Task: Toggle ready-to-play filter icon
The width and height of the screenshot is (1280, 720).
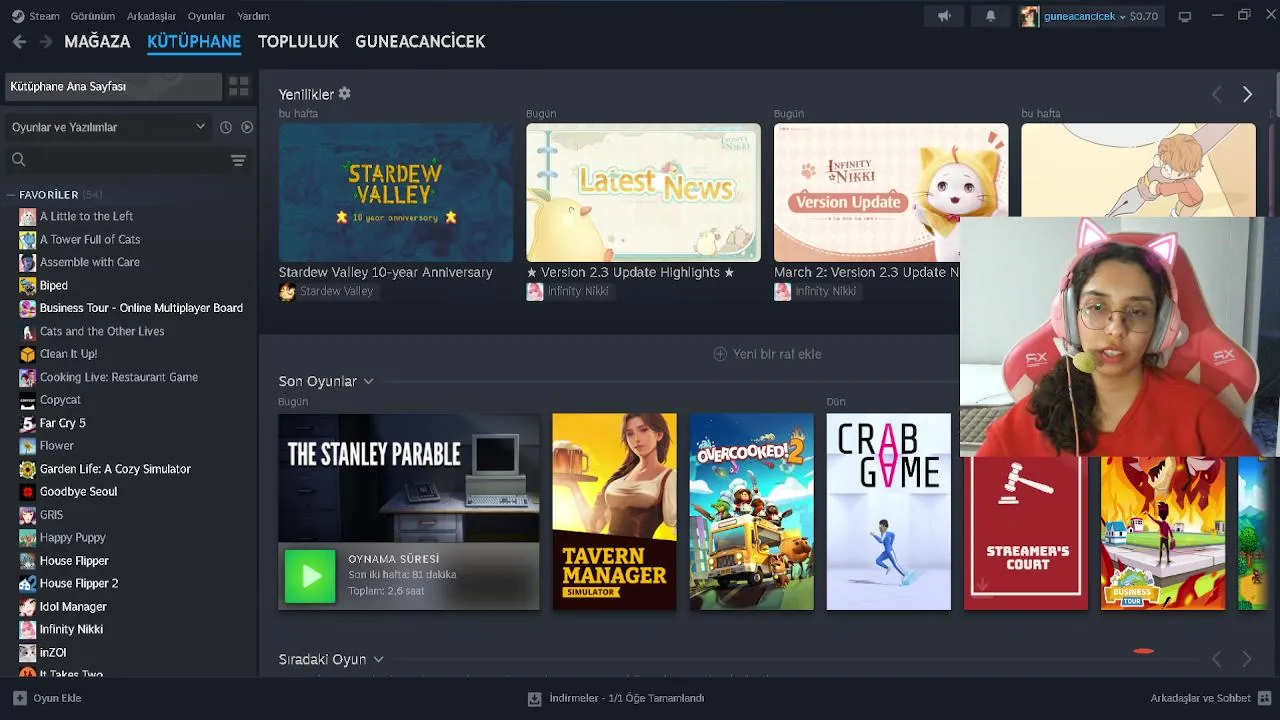Action: click(247, 127)
